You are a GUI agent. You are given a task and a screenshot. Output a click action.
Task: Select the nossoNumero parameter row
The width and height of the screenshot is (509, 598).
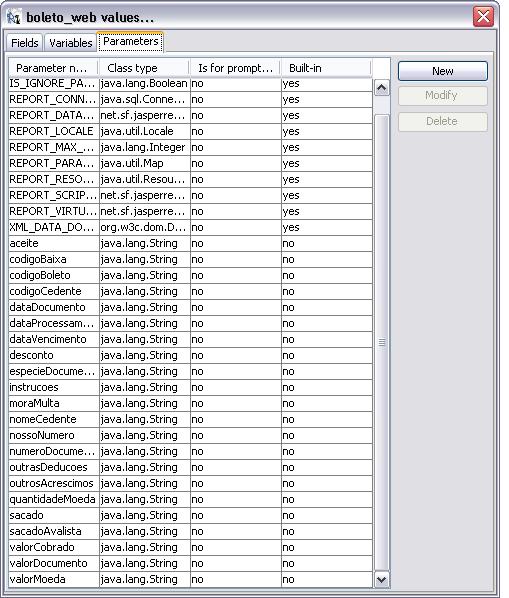[190, 436]
